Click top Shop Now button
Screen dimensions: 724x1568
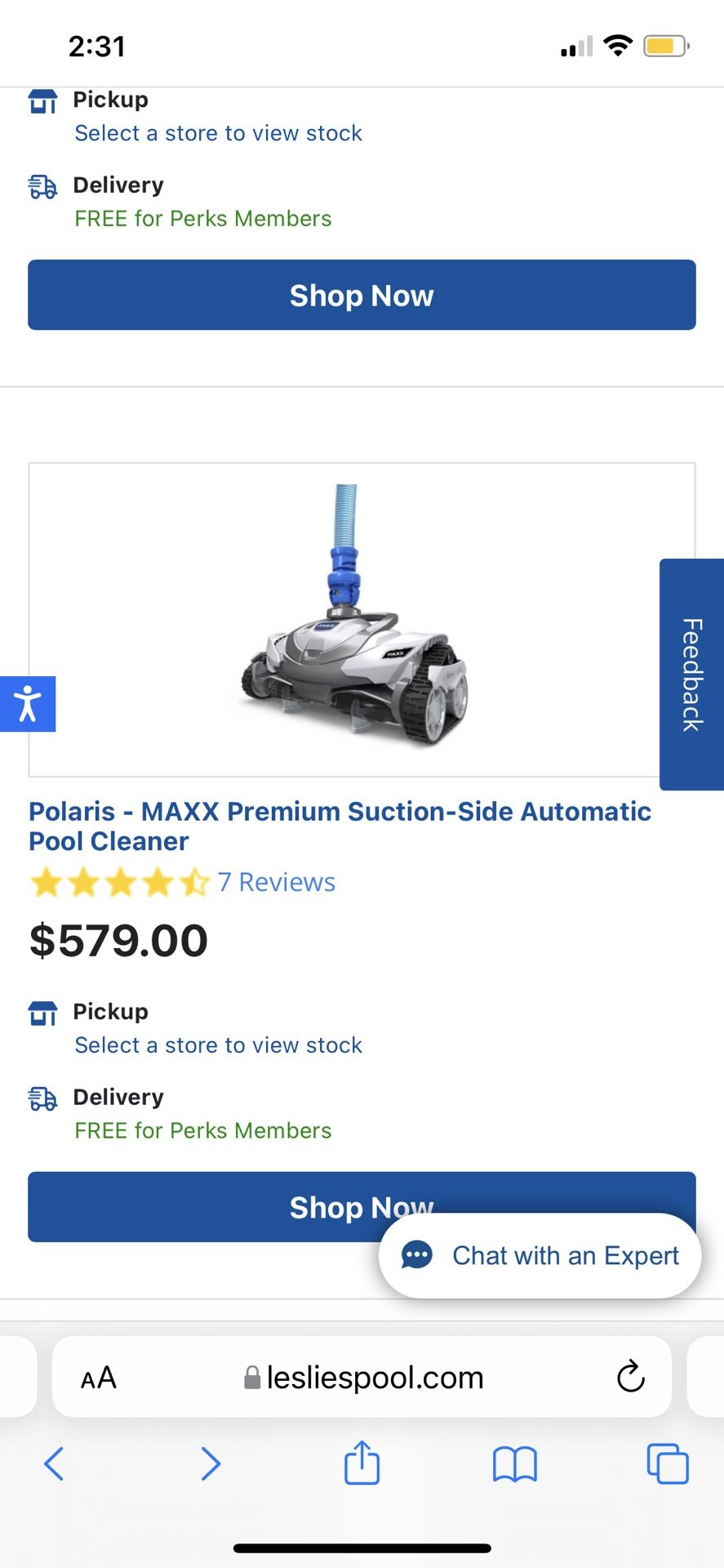pos(362,296)
